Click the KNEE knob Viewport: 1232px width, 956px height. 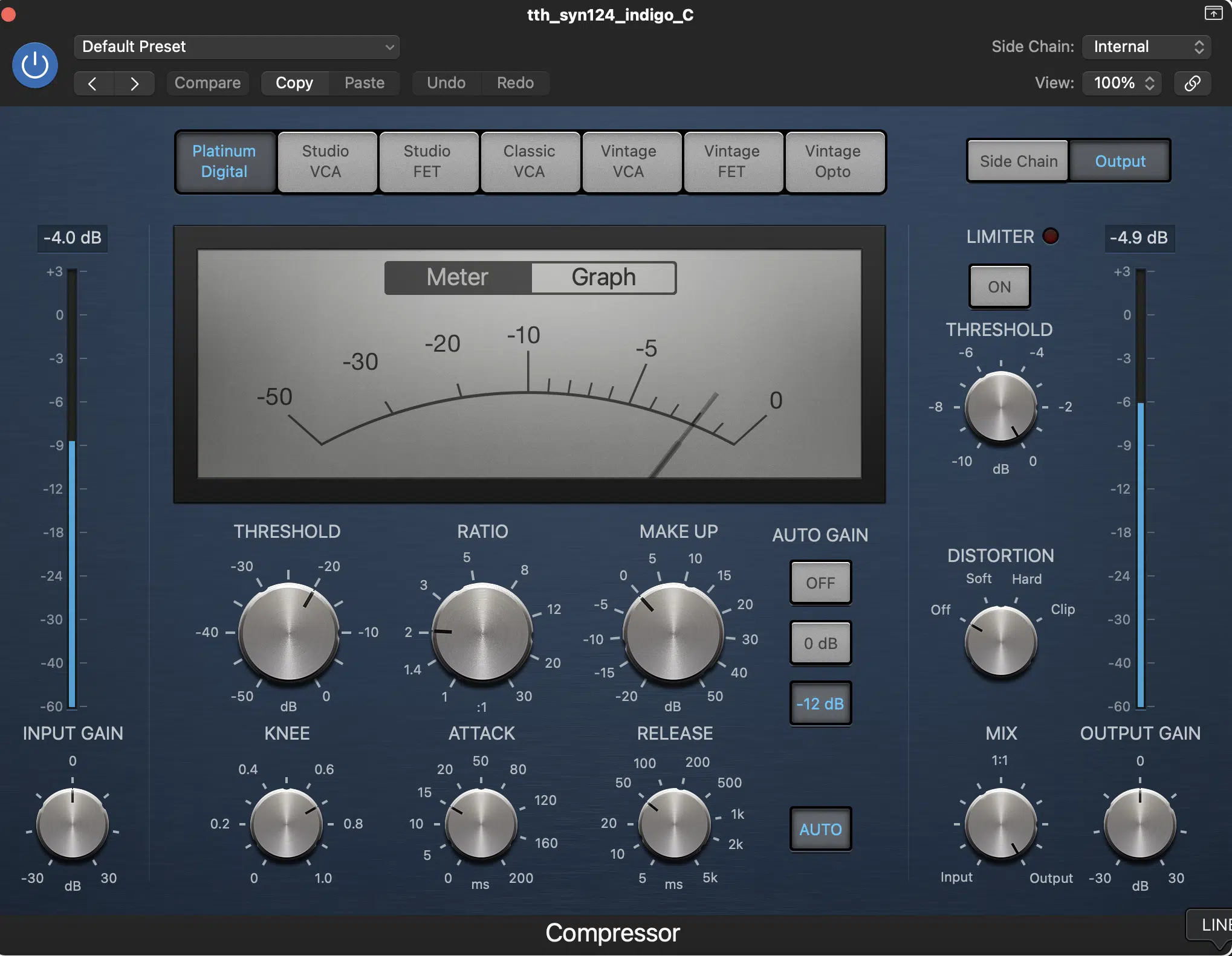tap(287, 824)
